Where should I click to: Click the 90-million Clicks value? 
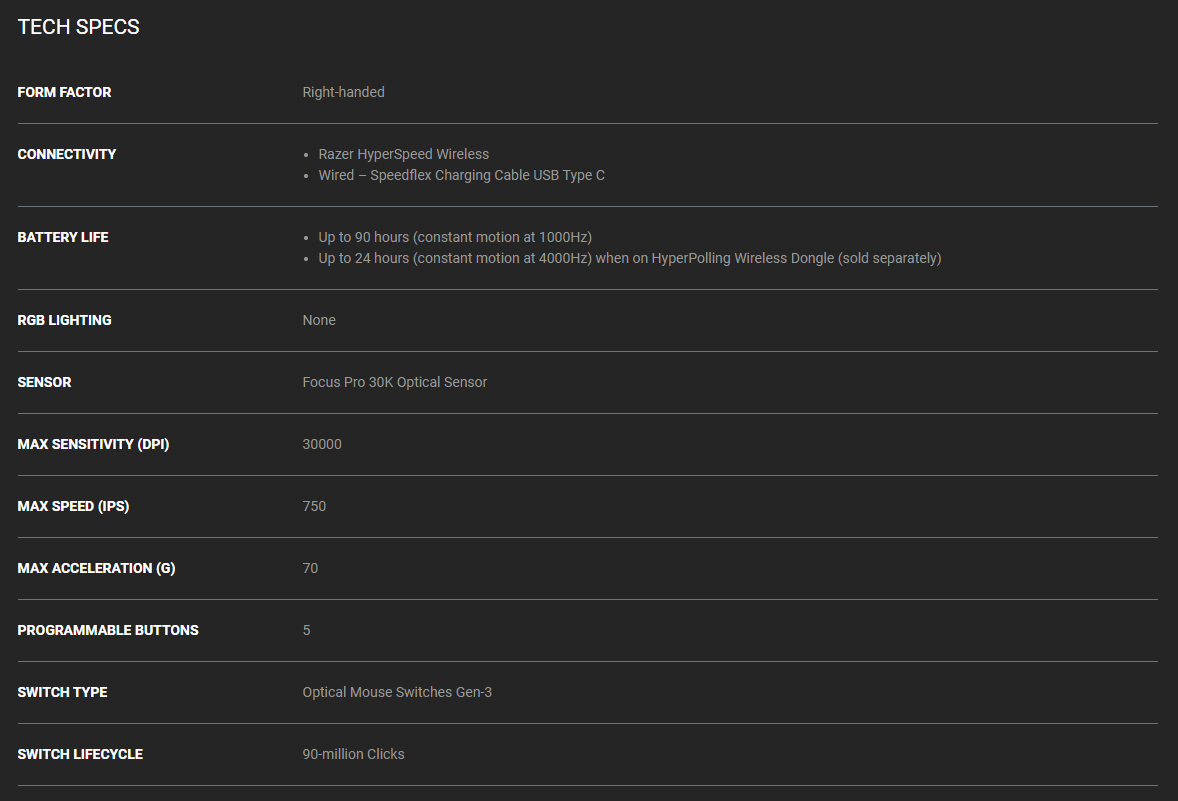(x=353, y=754)
